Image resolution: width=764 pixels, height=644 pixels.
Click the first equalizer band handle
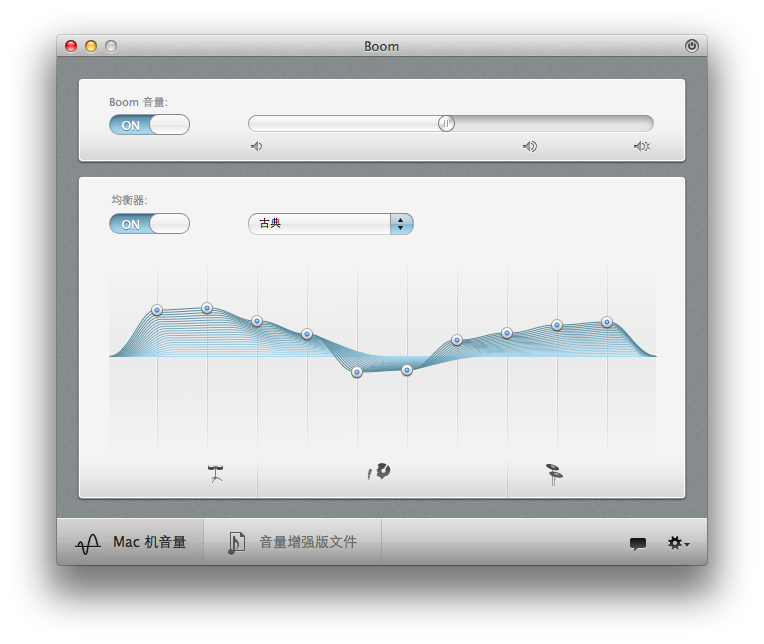click(x=157, y=310)
